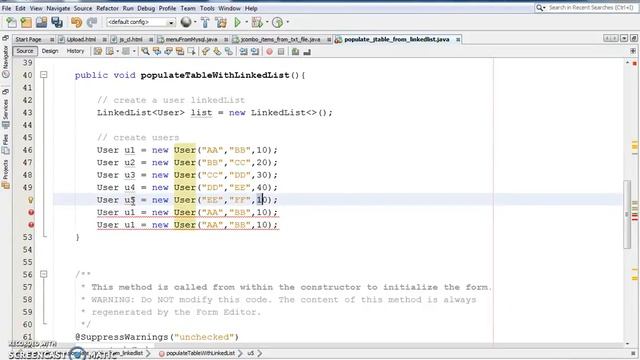Open the Window menu
Screen dimensions: 640x360
229,8
